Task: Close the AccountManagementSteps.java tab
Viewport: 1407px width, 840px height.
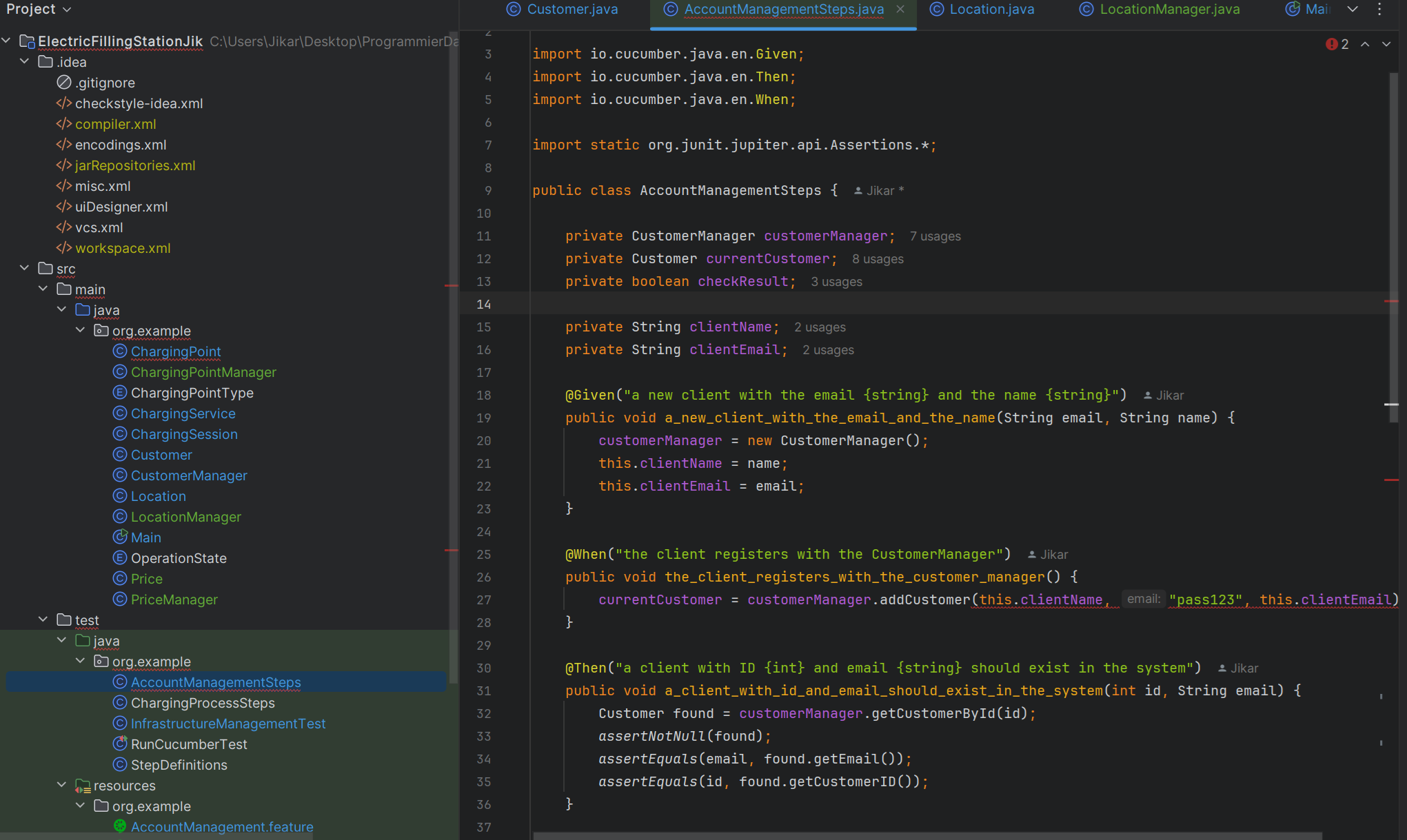Action: (x=901, y=10)
